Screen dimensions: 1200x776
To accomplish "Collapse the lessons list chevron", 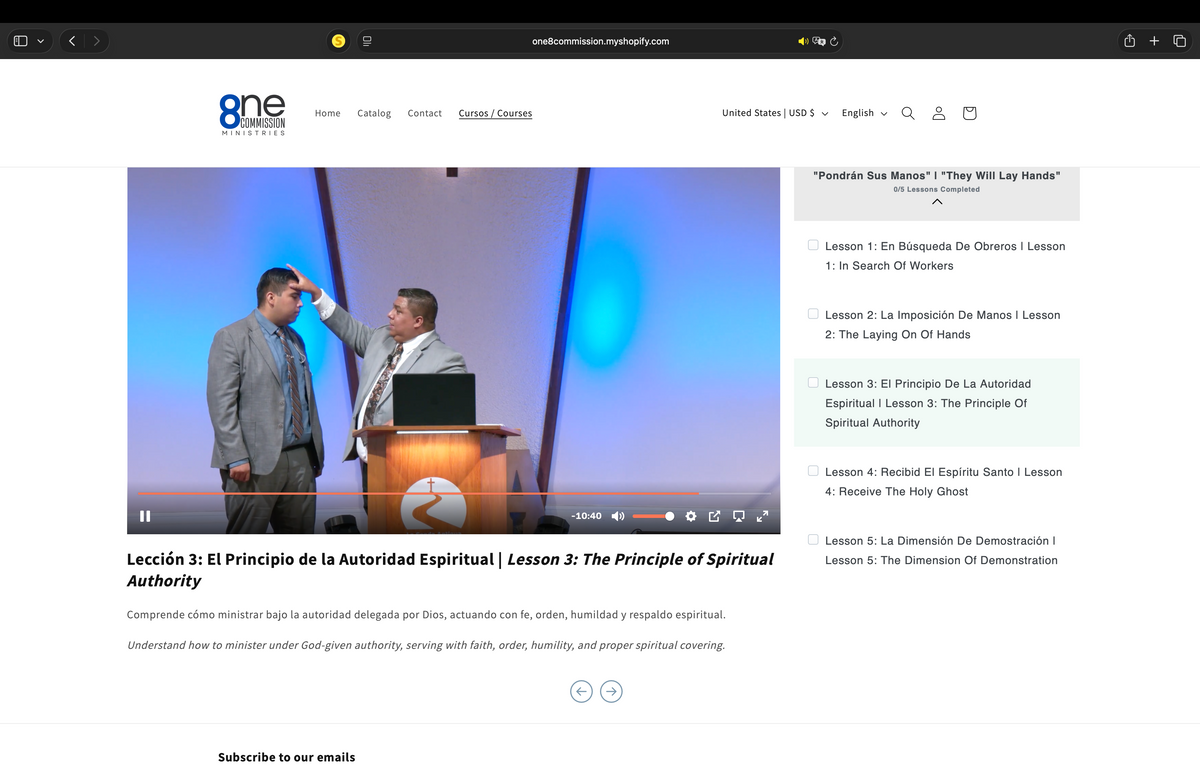I will tap(937, 201).
